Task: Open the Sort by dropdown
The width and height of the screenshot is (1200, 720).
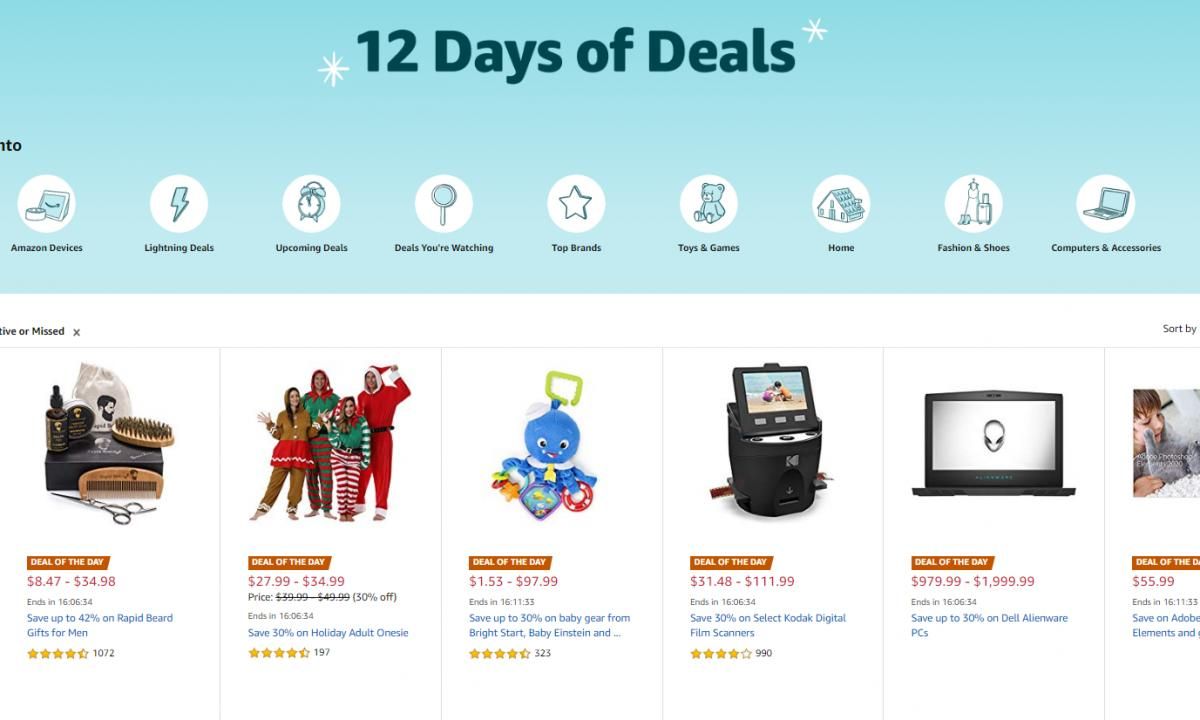Action: click(1180, 329)
